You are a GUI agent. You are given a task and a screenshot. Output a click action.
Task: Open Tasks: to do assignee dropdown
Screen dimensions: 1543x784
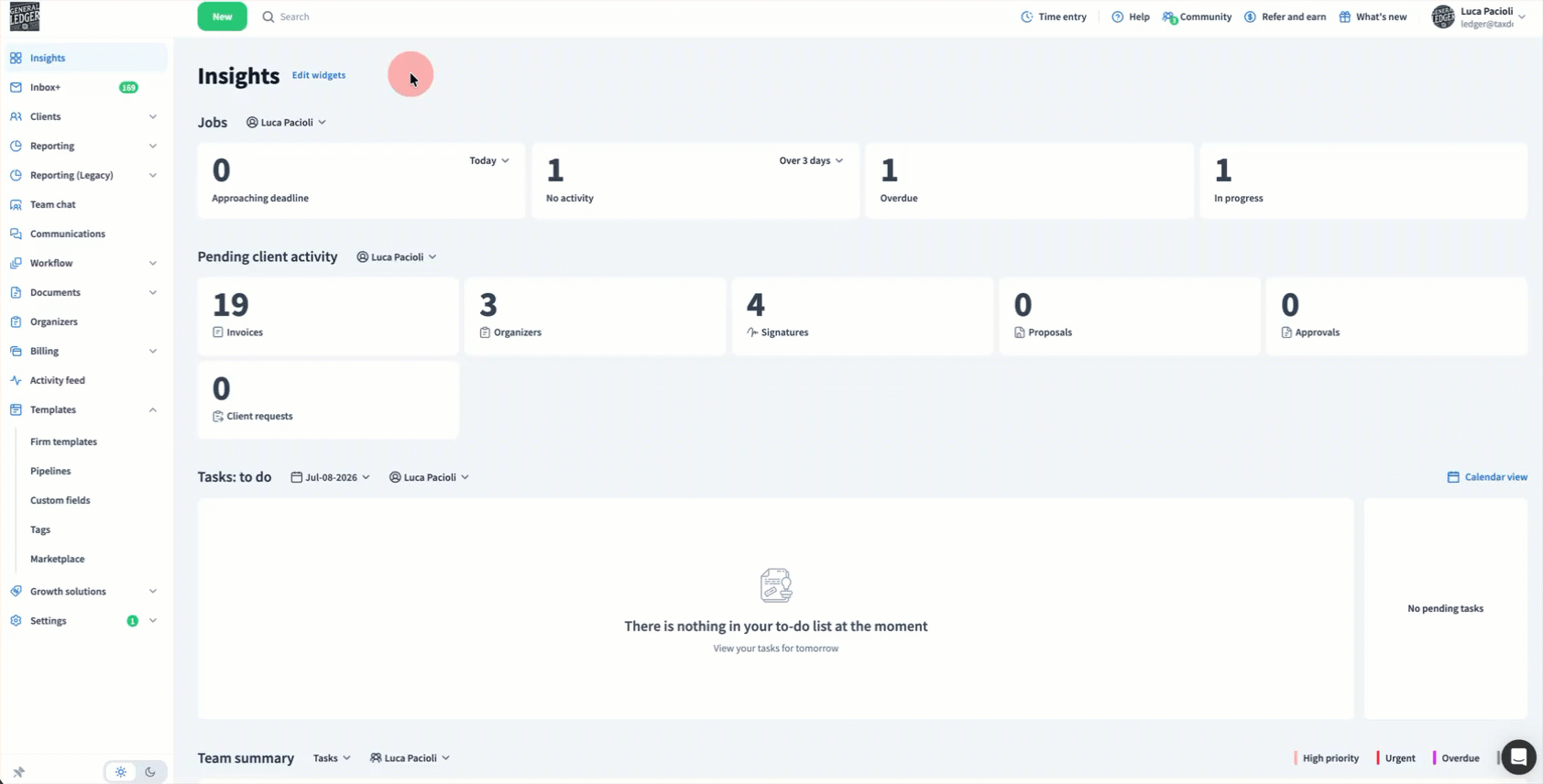pos(429,477)
